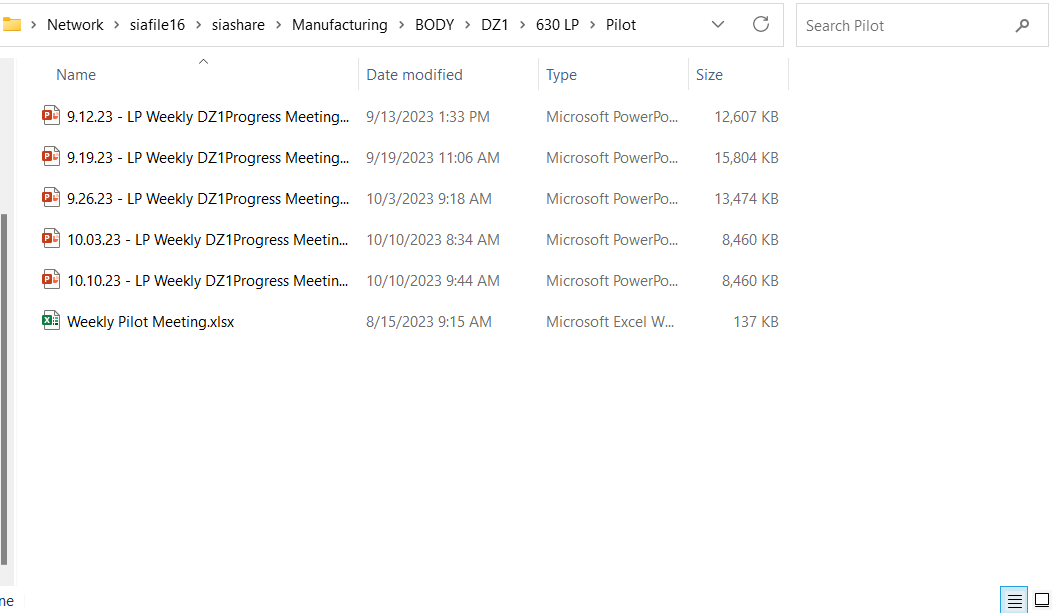Click Excel icon of Weekly Pilot Meeting

click(51, 321)
